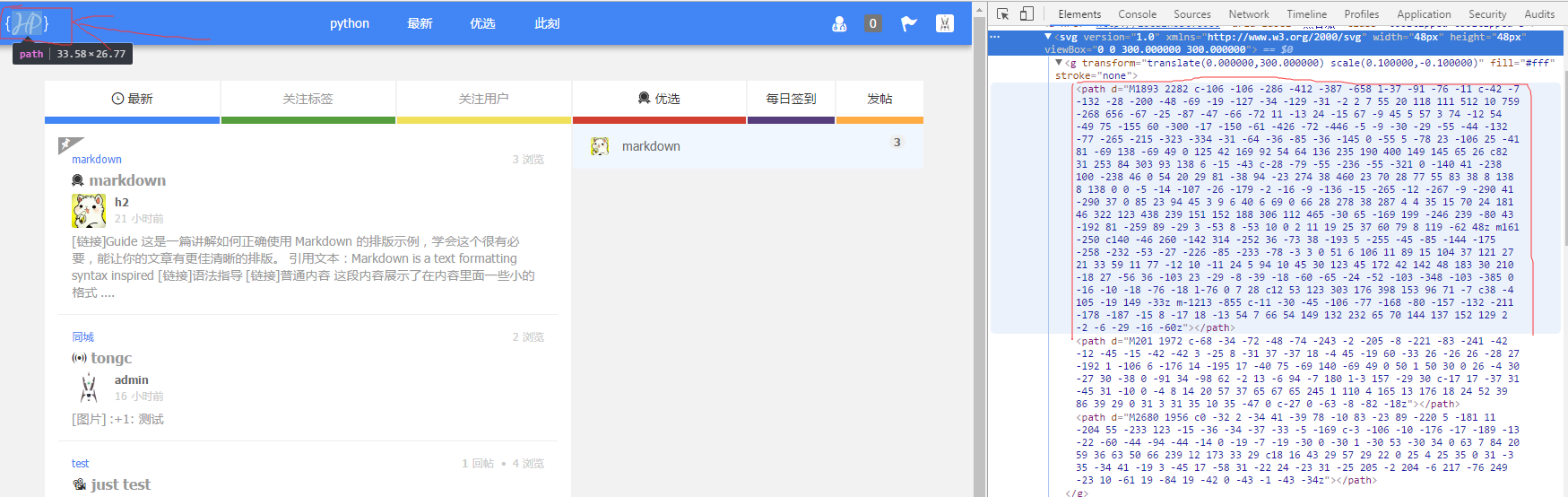Image resolution: width=1568 pixels, height=497 pixels.
Task: Open the 同城 tag link
Action: [x=82, y=337]
